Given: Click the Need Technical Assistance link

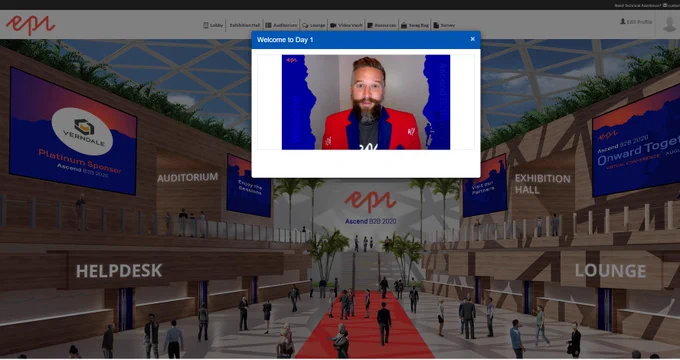Looking at the screenshot, I should pos(638,5).
